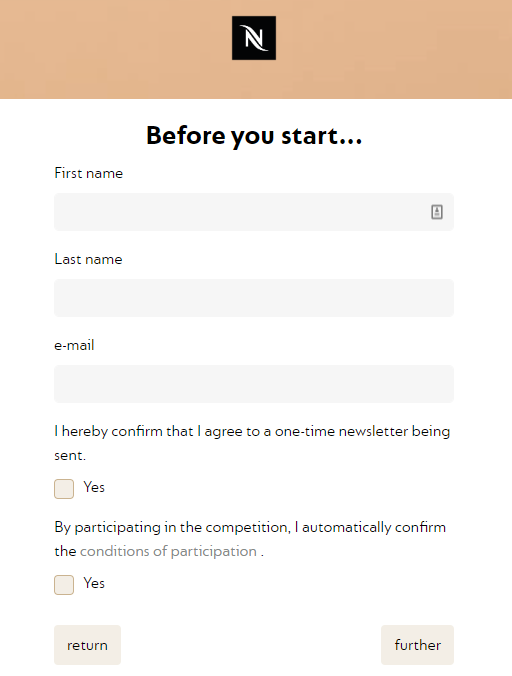Click the return button
The height and width of the screenshot is (676, 512).
pos(87,645)
